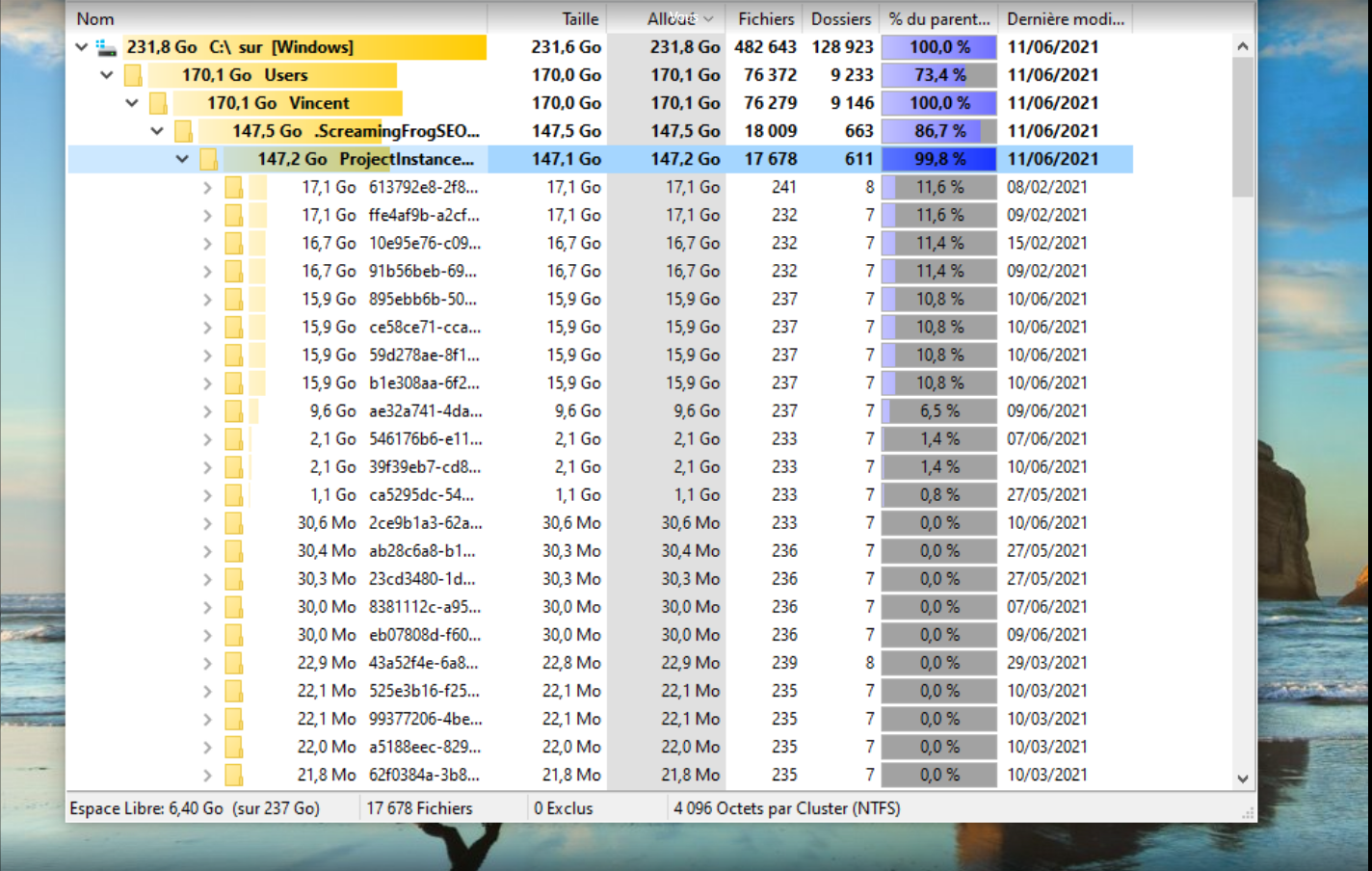Click the ProjectInstance folder icon
This screenshot has height=871, width=1372.
coord(208,159)
